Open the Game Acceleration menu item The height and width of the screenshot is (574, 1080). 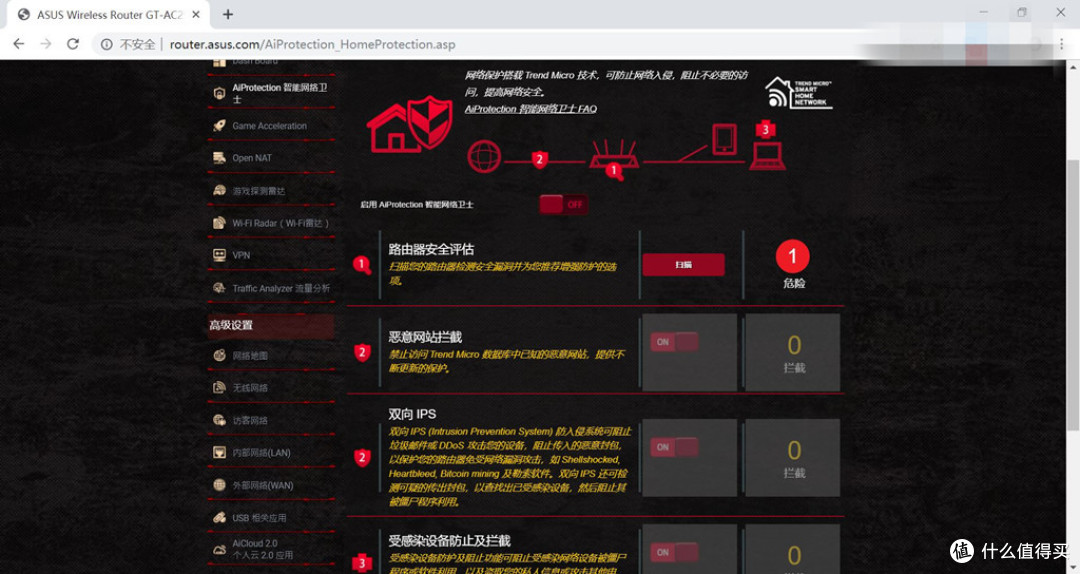click(x=271, y=125)
